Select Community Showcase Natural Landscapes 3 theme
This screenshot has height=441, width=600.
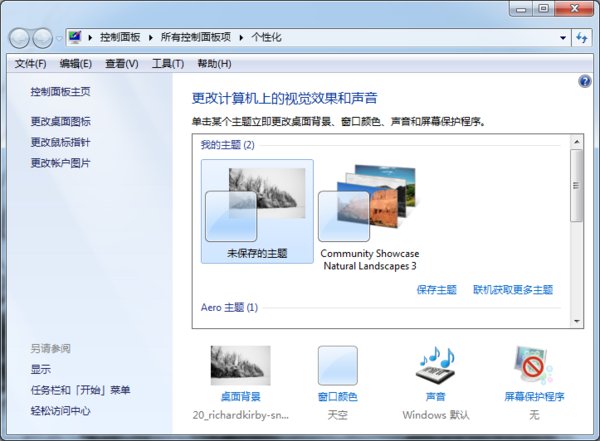click(x=370, y=216)
